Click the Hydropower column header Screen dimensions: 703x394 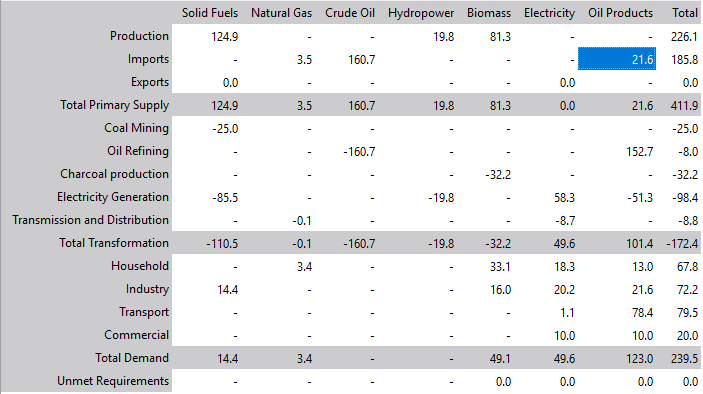421,13
